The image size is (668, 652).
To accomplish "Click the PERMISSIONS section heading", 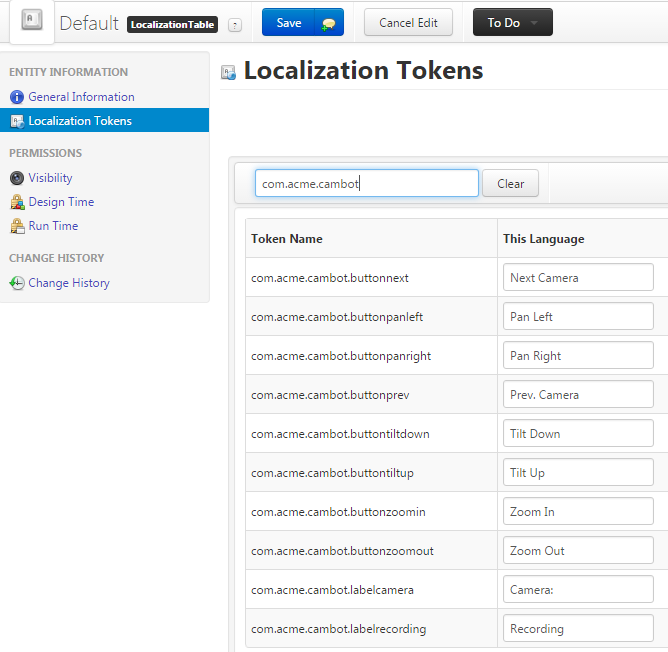I will tap(45, 153).
